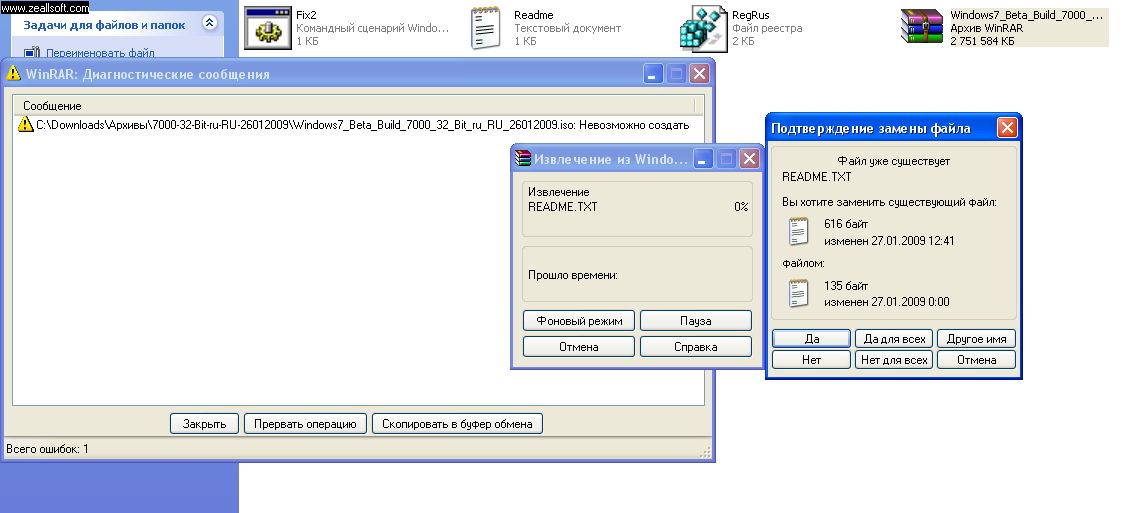Click 'Другое имя' to rename the file

(x=977, y=339)
